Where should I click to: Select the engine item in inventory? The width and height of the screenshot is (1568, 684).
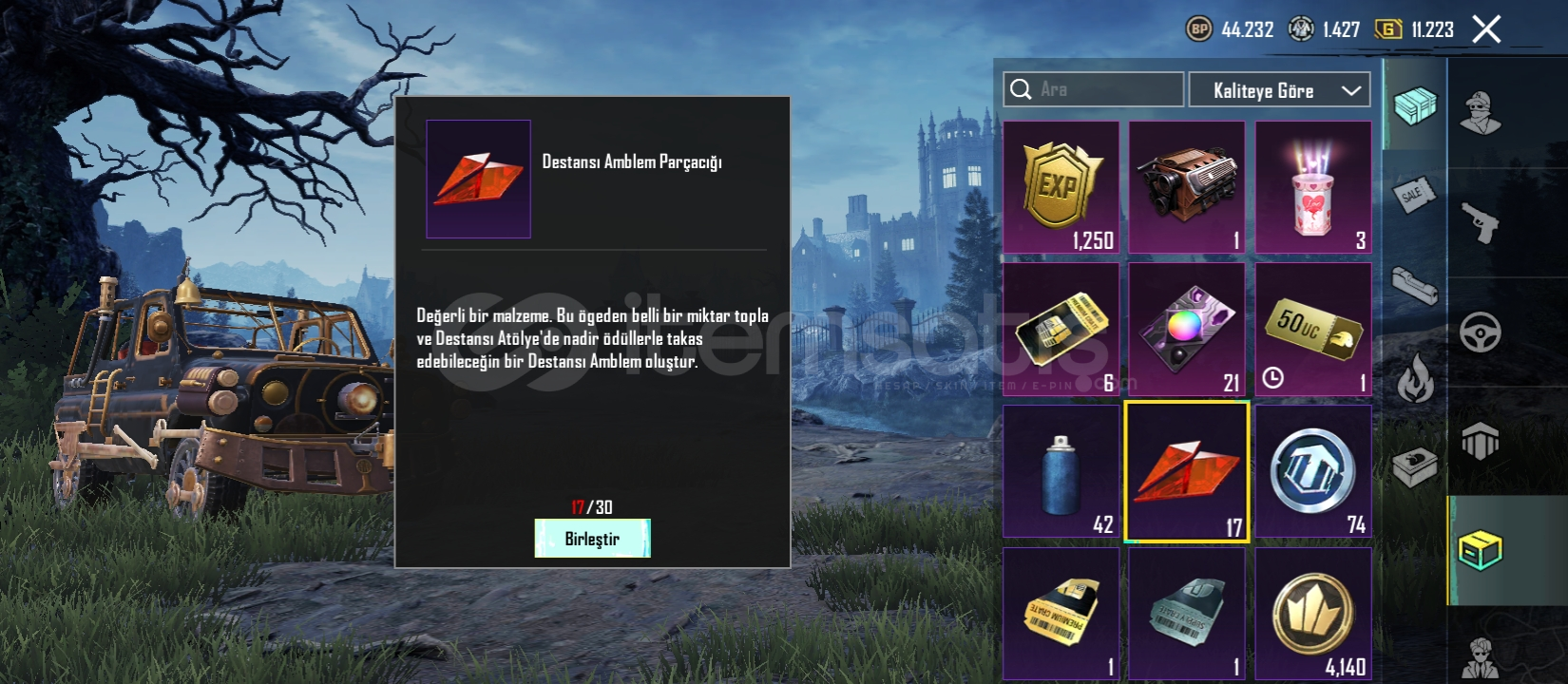coord(1187,187)
